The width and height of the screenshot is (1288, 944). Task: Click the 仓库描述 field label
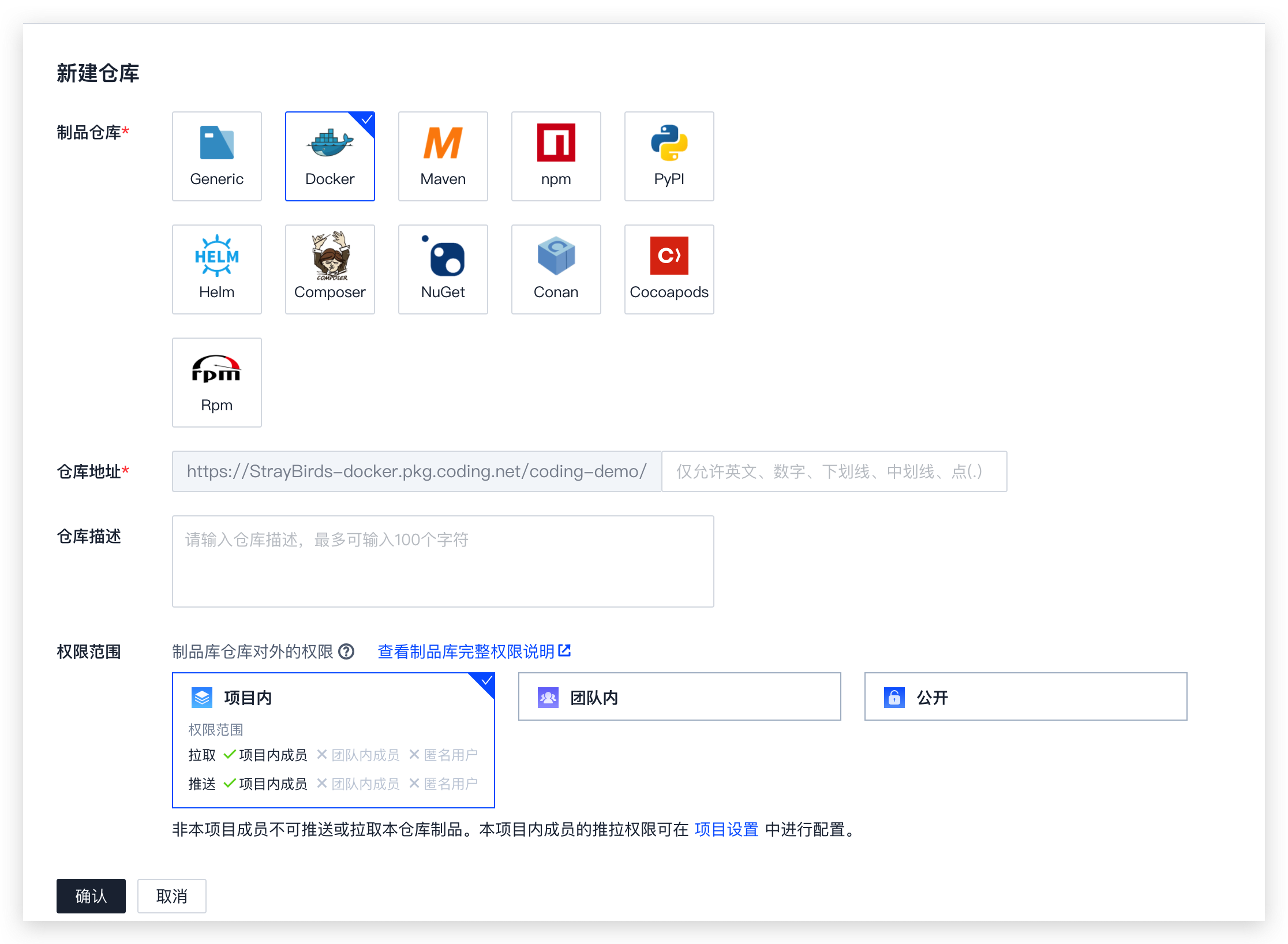coord(88,537)
